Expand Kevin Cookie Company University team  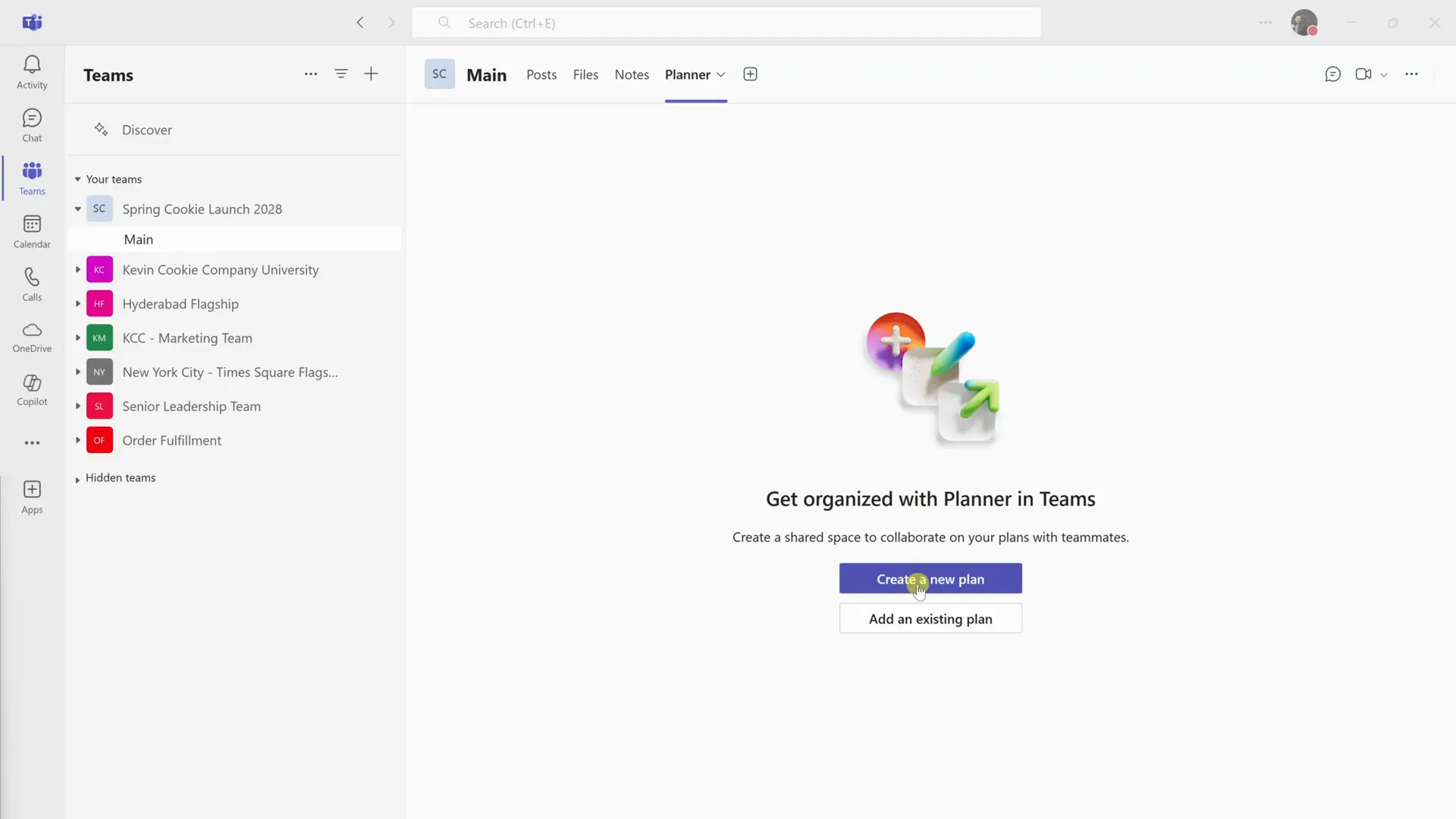click(x=77, y=270)
